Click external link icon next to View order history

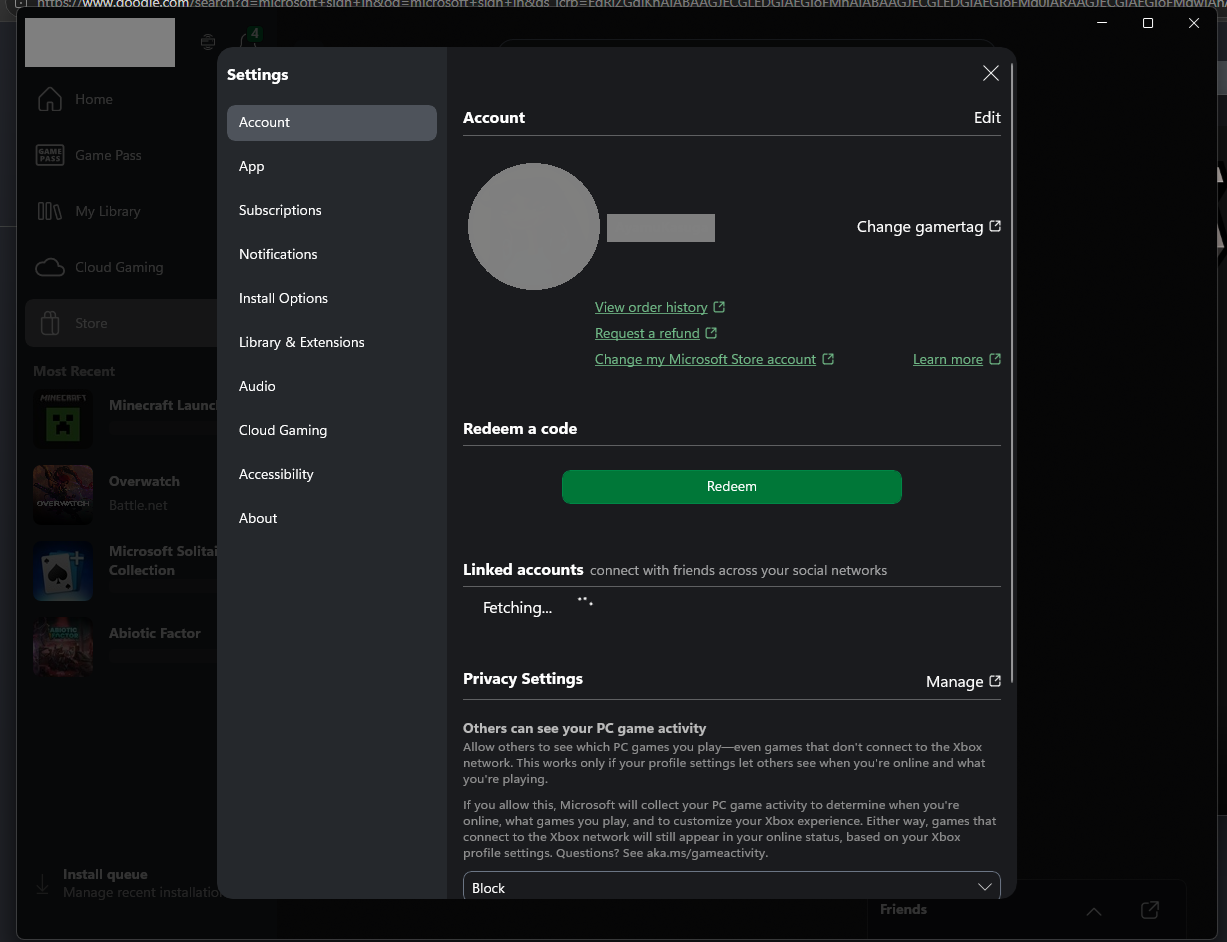[719, 307]
